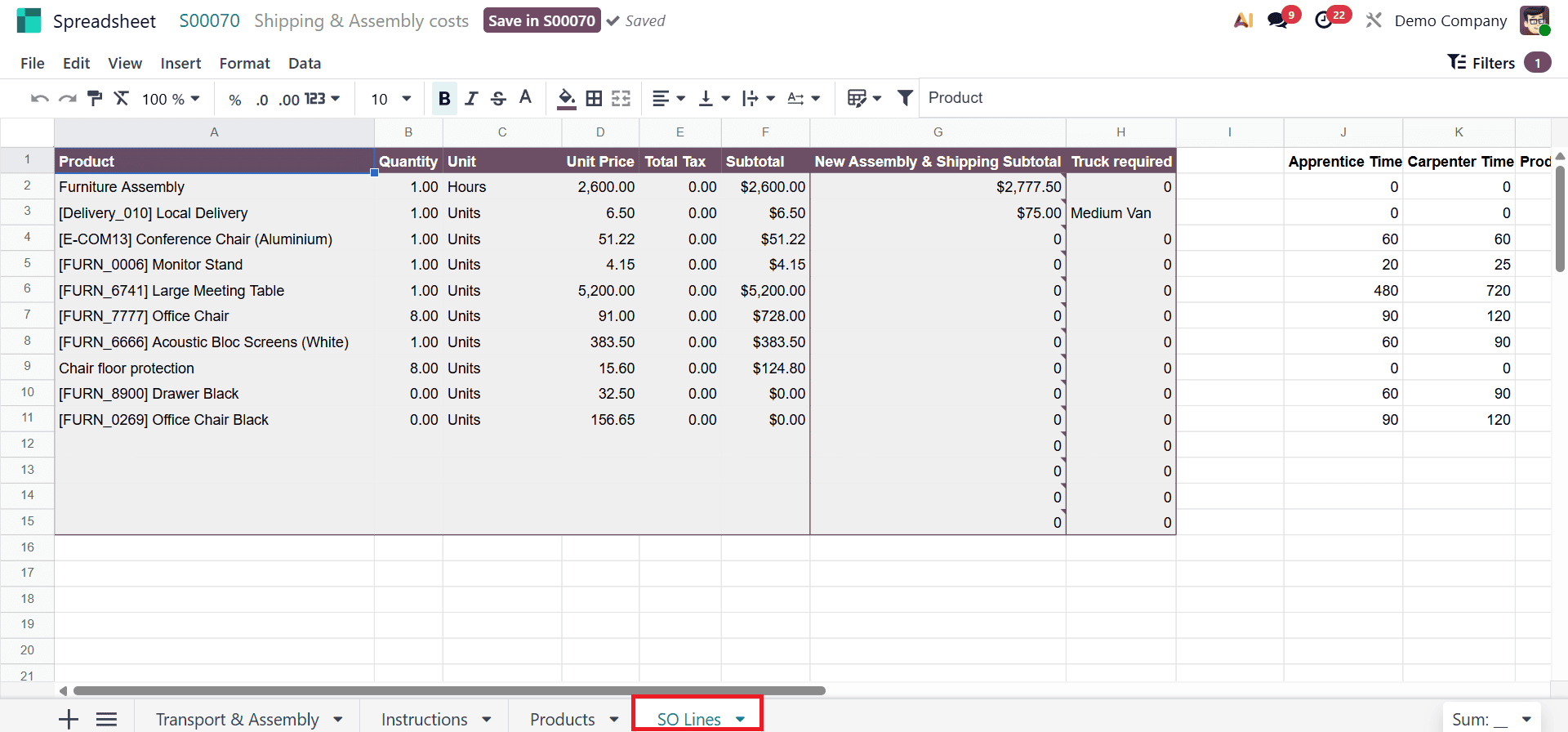Switch to Transport & Assembly sheet tab
The width and height of the screenshot is (1568, 732).
238,719
